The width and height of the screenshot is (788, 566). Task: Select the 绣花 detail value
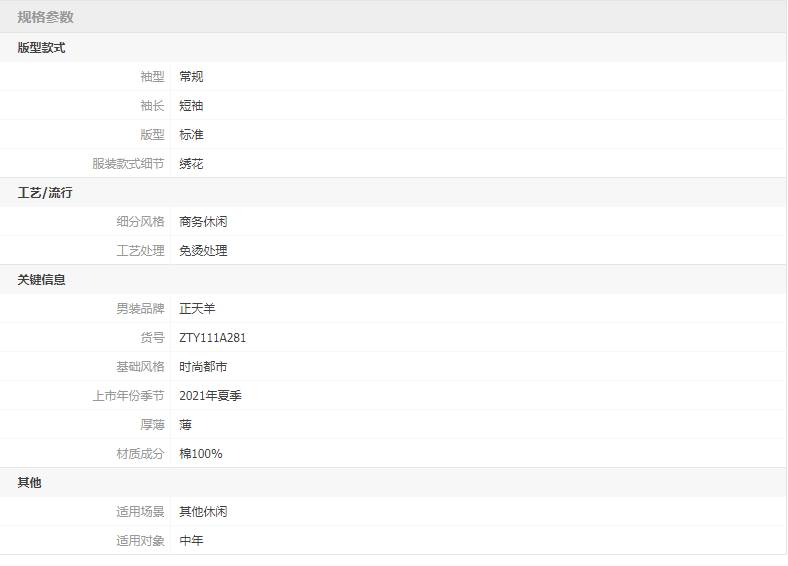(x=191, y=163)
